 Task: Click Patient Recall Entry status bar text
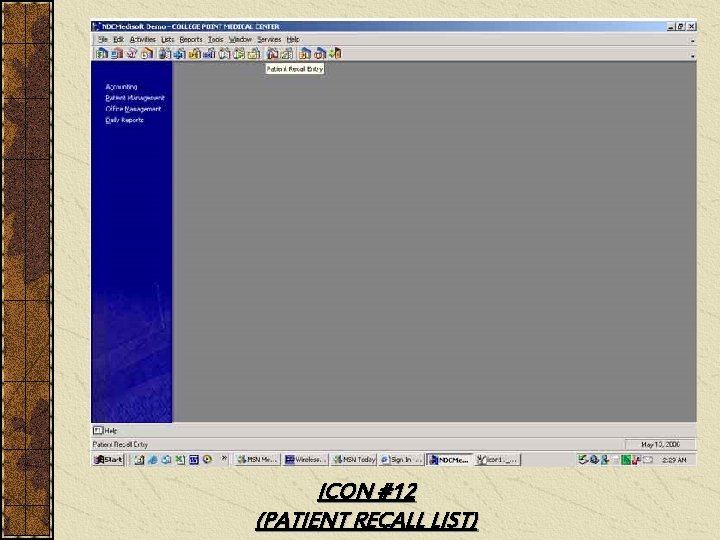(120, 444)
